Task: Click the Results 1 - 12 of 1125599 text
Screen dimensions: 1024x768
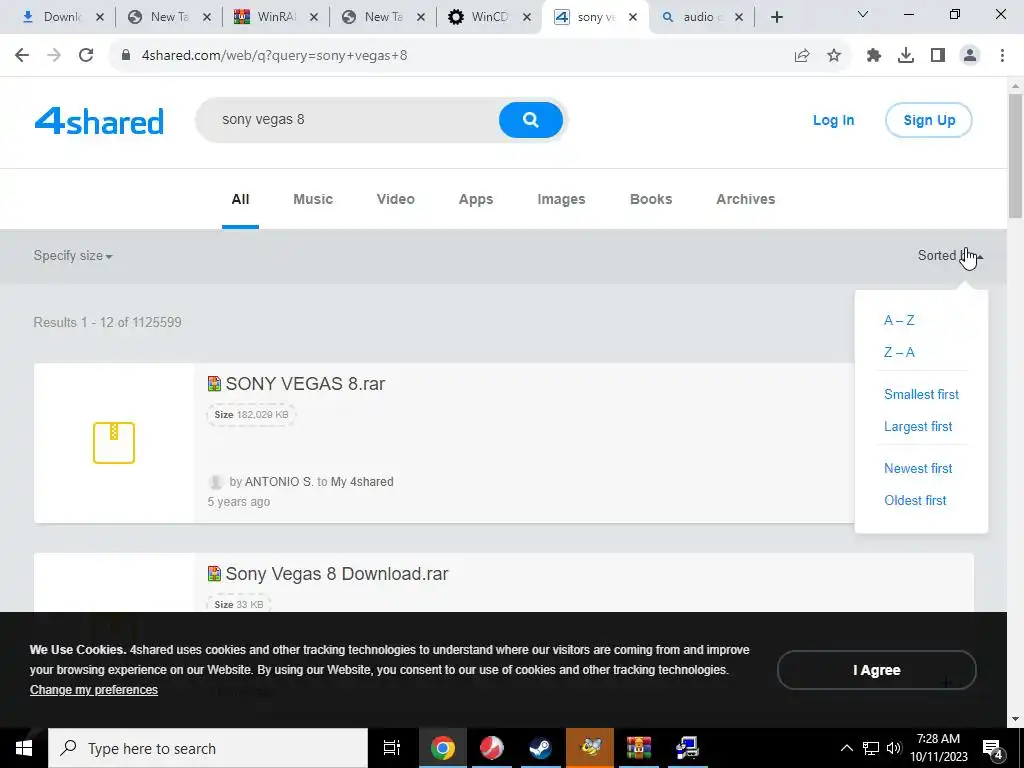Action: [108, 323]
